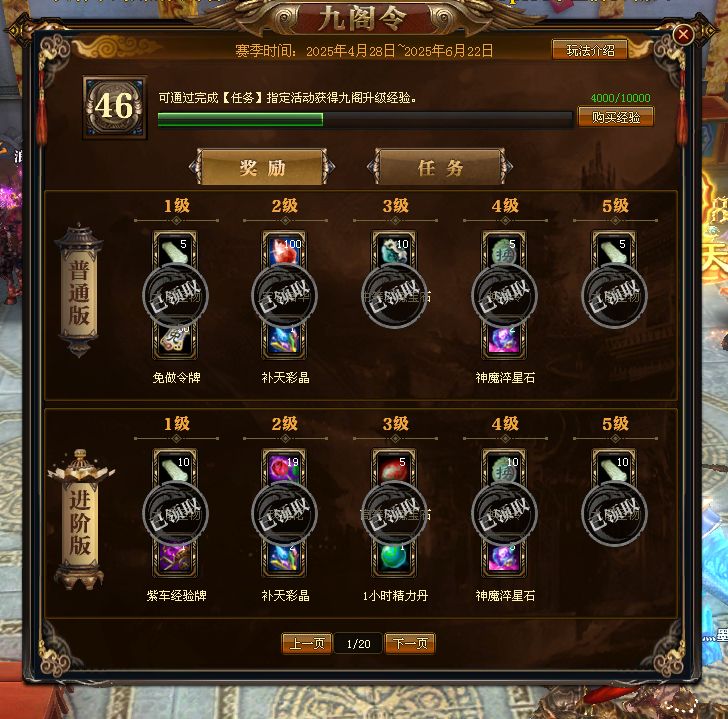Switch to the 任务 tab
The image size is (728, 719).
[440, 167]
